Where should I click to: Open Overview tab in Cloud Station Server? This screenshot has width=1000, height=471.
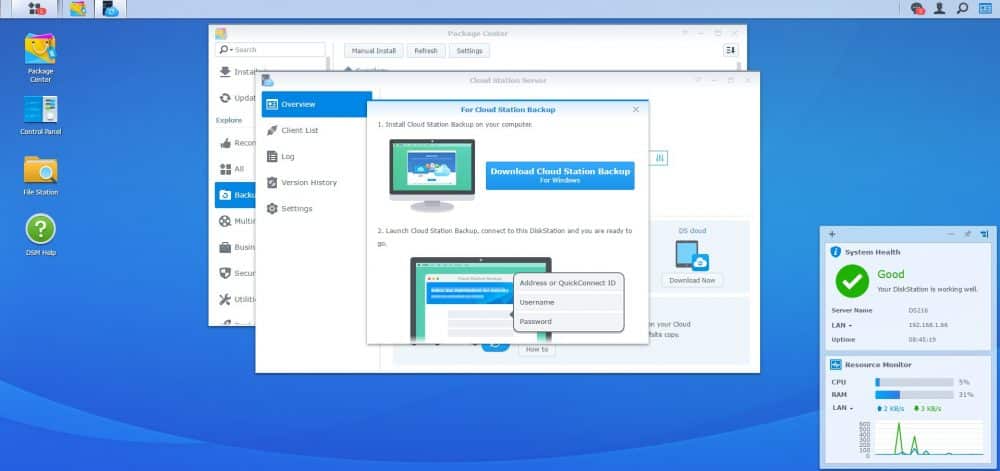pyautogui.click(x=316, y=104)
